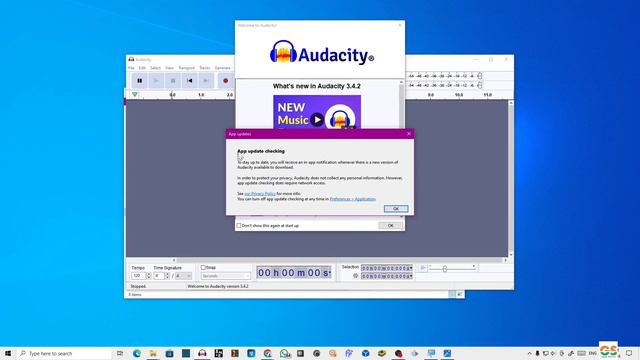Click the green playhead marker on the timeline
Image resolution: width=640 pixels, height=360 pixels.
[x=135, y=95]
